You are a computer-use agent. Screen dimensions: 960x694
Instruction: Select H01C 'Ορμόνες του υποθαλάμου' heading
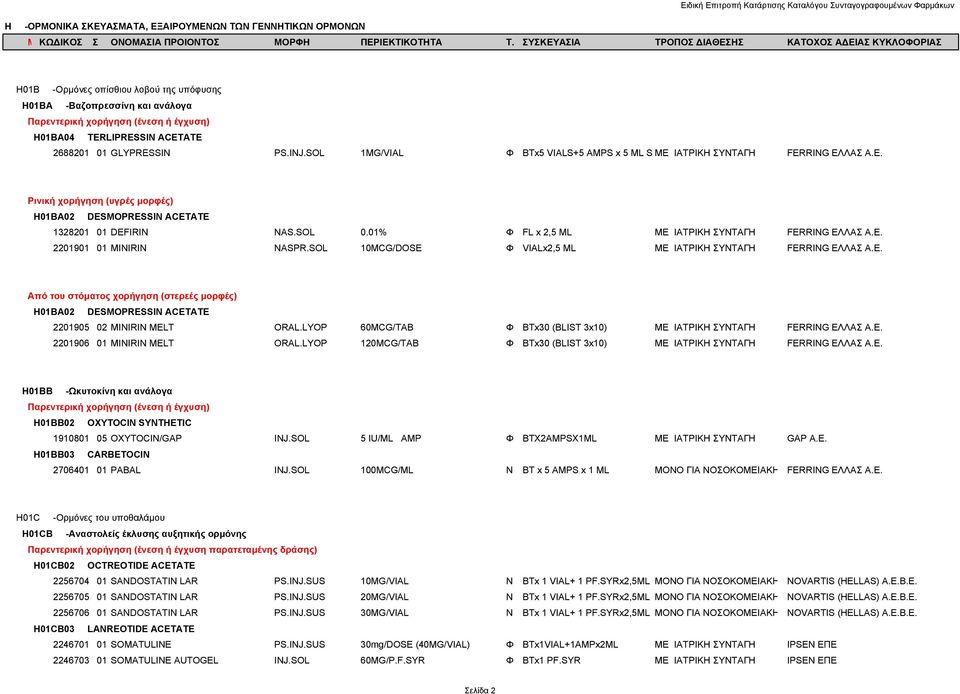pos(91,517)
